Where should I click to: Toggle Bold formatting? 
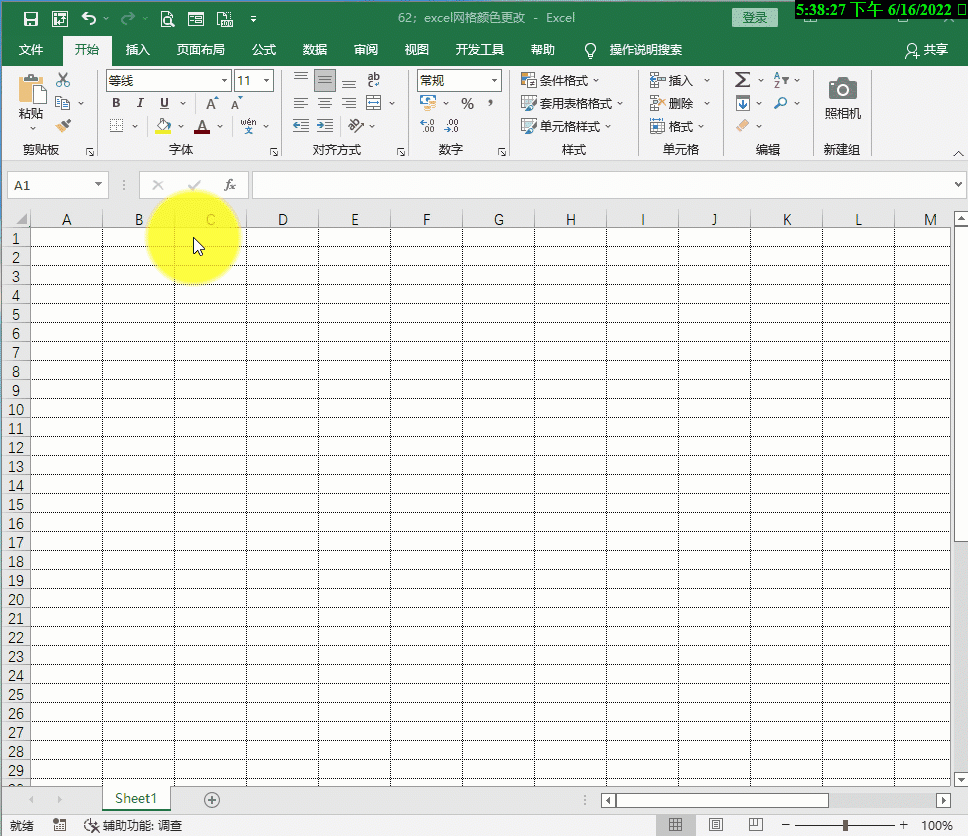[116, 103]
